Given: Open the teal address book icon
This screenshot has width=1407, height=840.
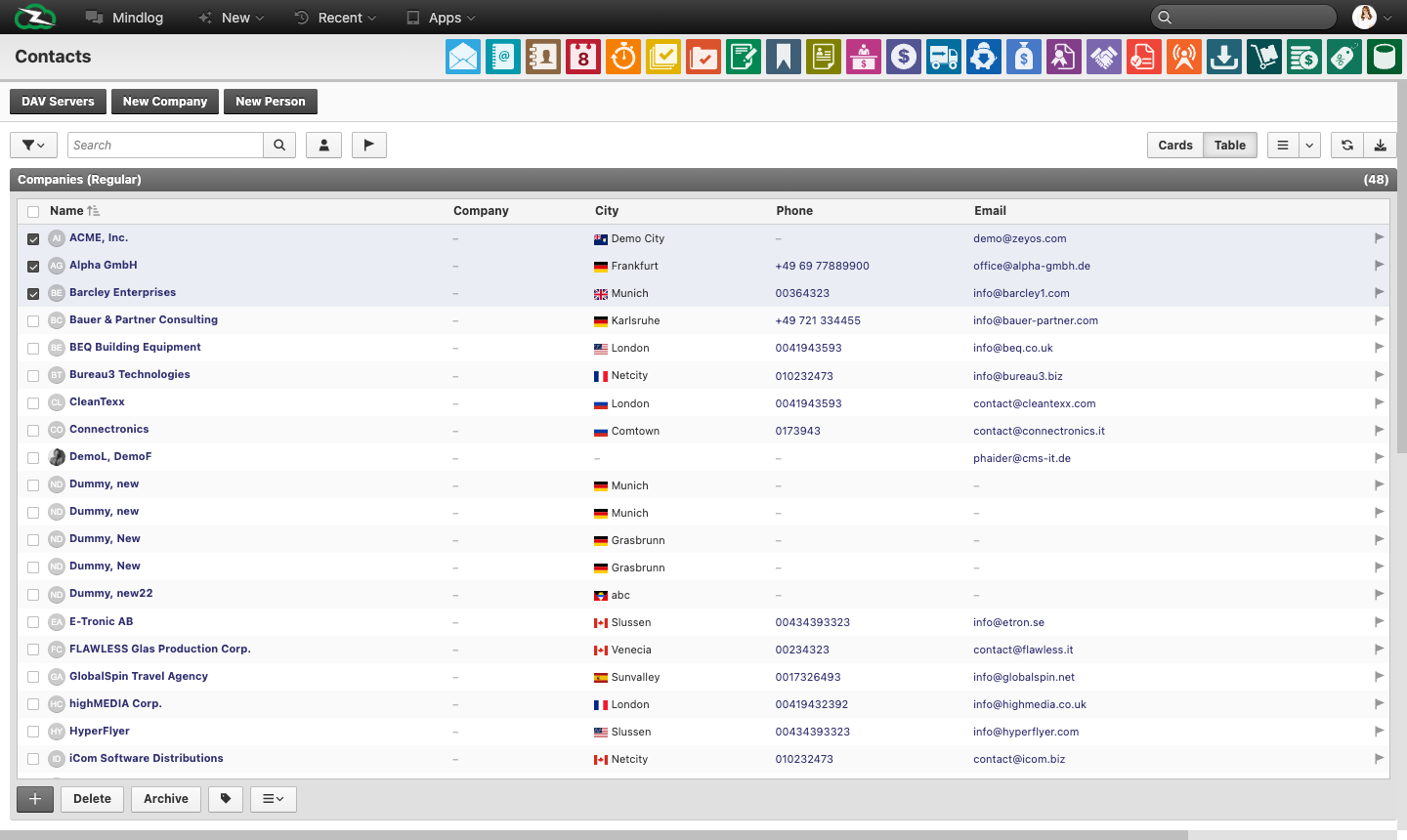Looking at the screenshot, I should (x=503, y=57).
